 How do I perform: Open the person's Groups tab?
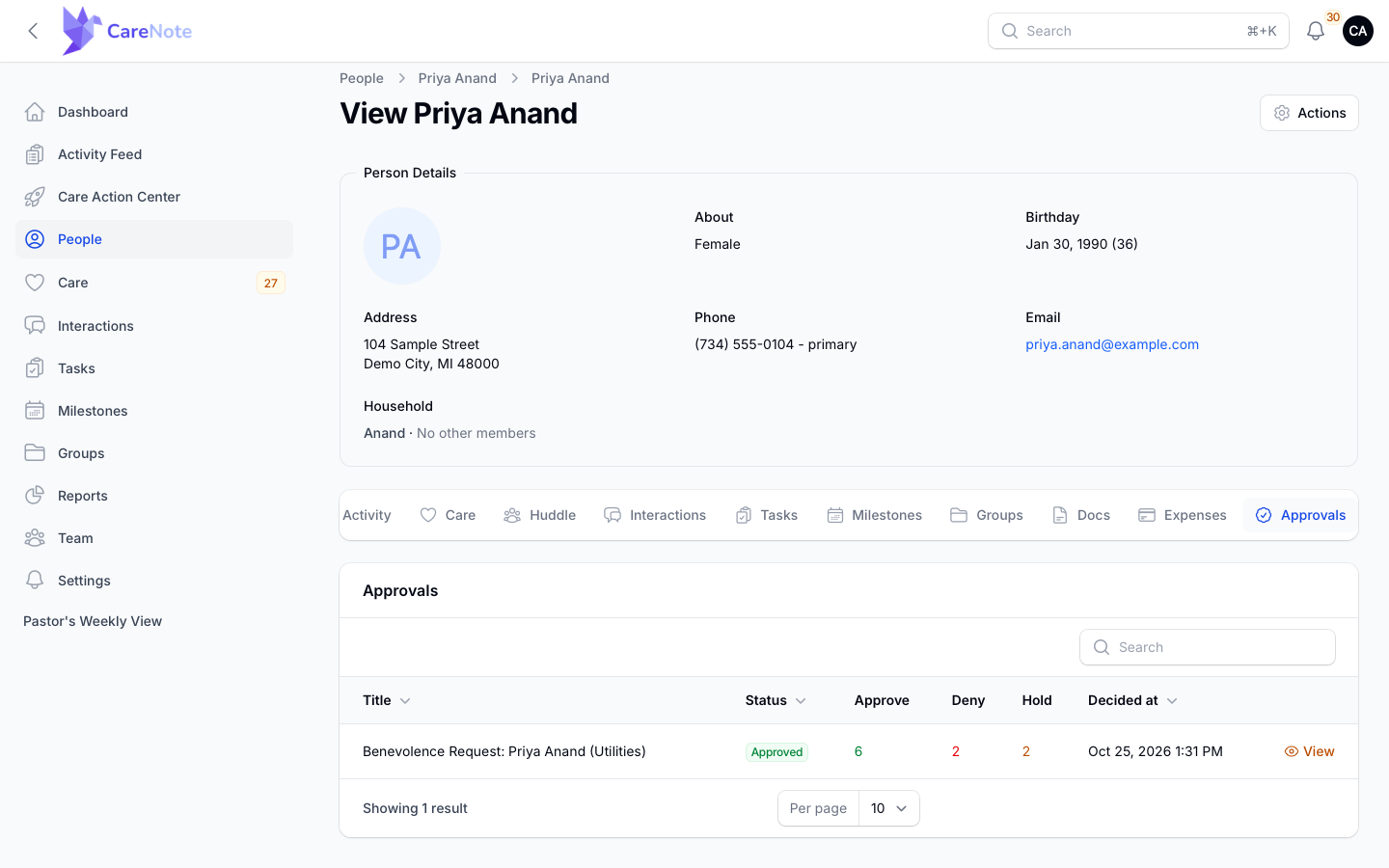(x=987, y=515)
